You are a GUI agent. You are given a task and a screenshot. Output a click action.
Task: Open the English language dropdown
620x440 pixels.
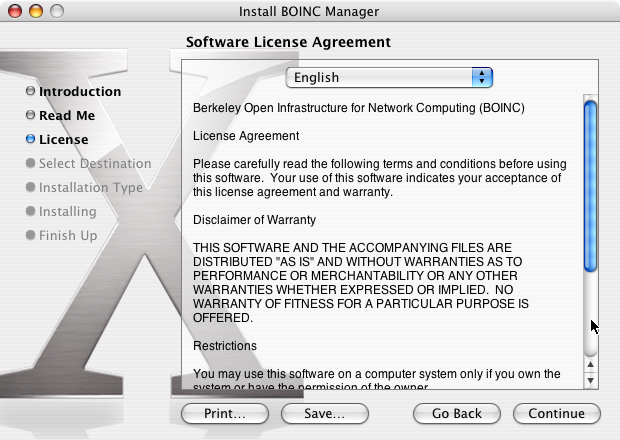(x=389, y=77)
